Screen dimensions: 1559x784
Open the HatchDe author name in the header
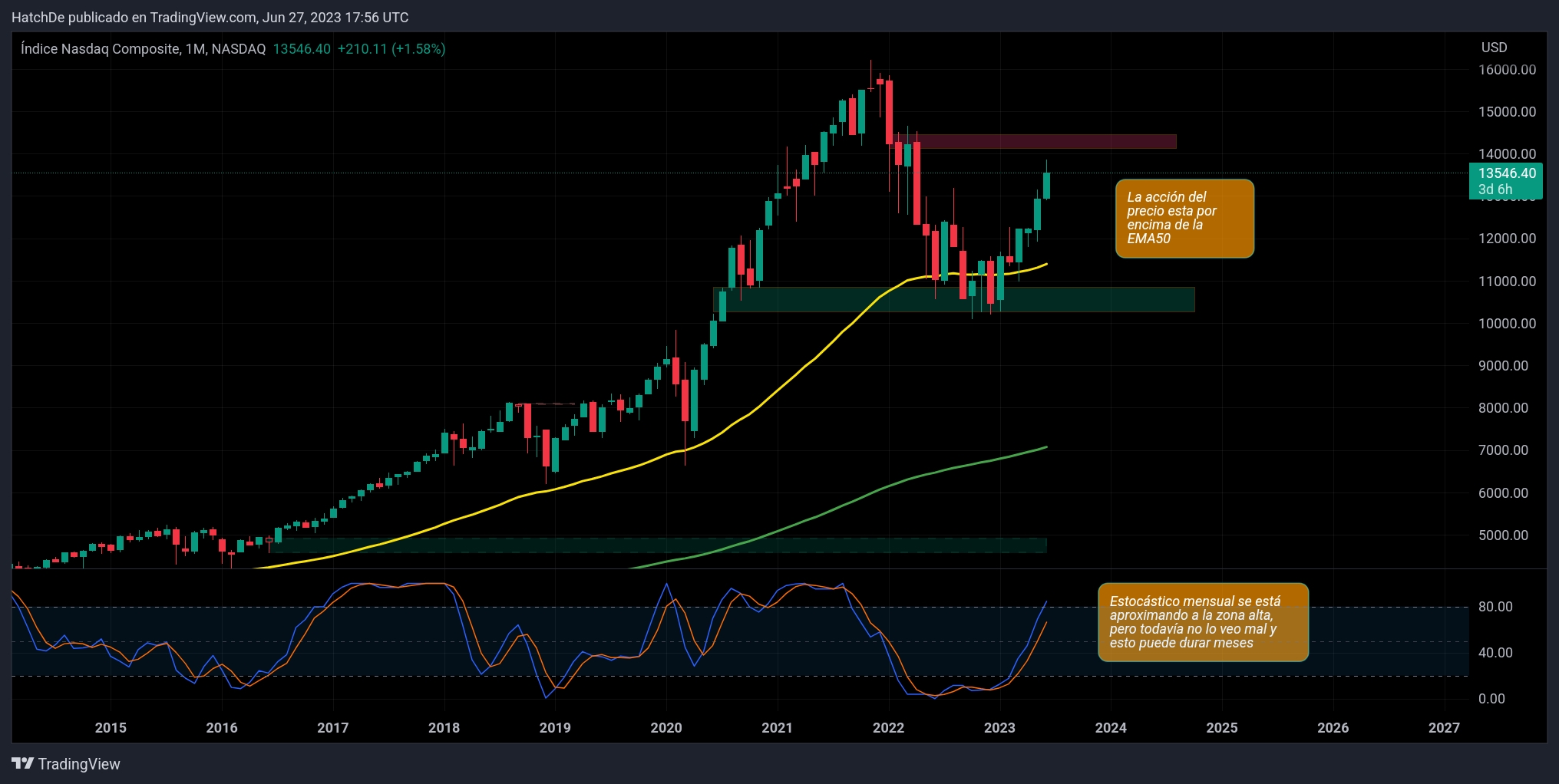coord(37,17)
